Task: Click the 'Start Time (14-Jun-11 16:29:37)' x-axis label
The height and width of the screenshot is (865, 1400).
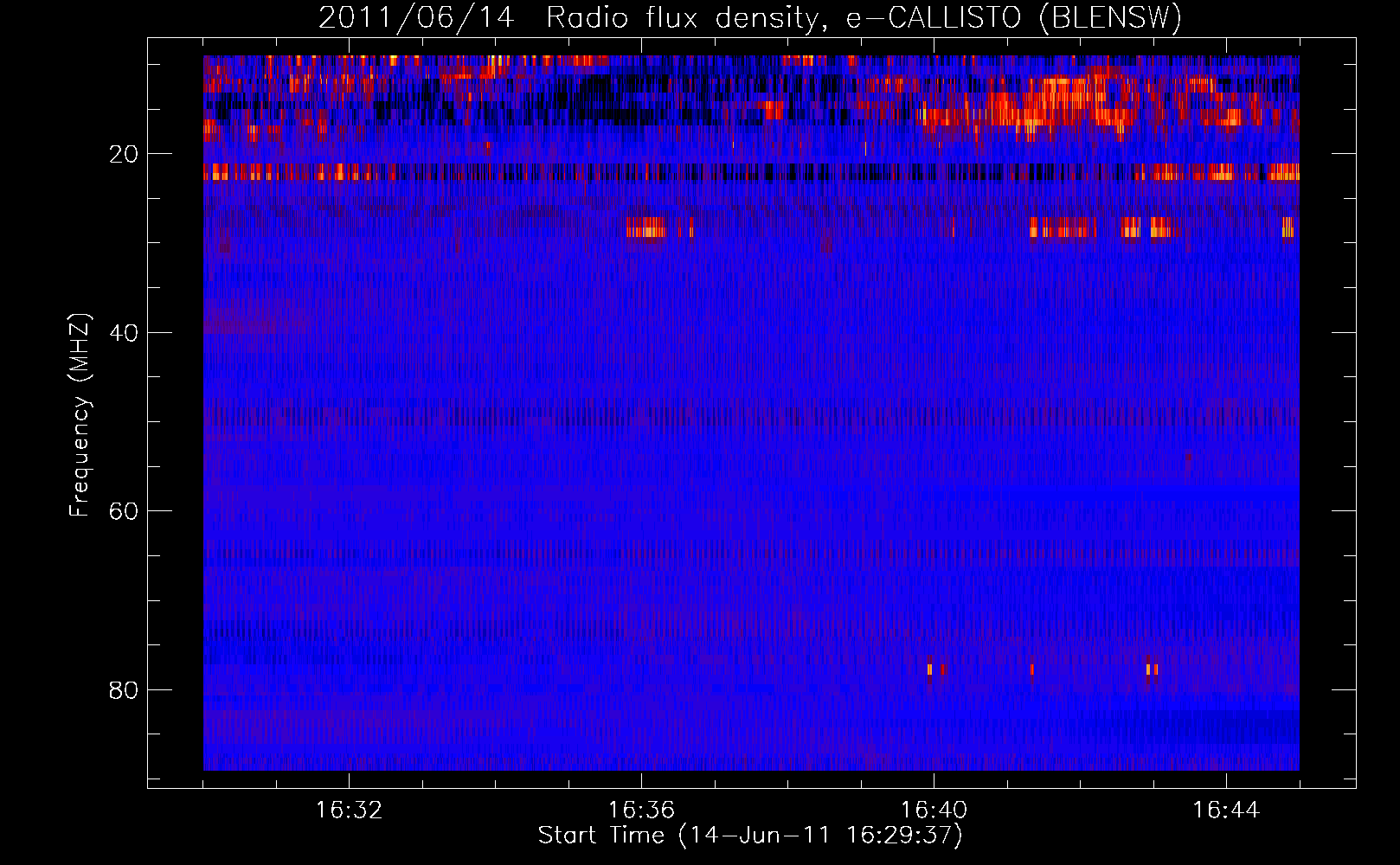Action: [x=750, y=836]
